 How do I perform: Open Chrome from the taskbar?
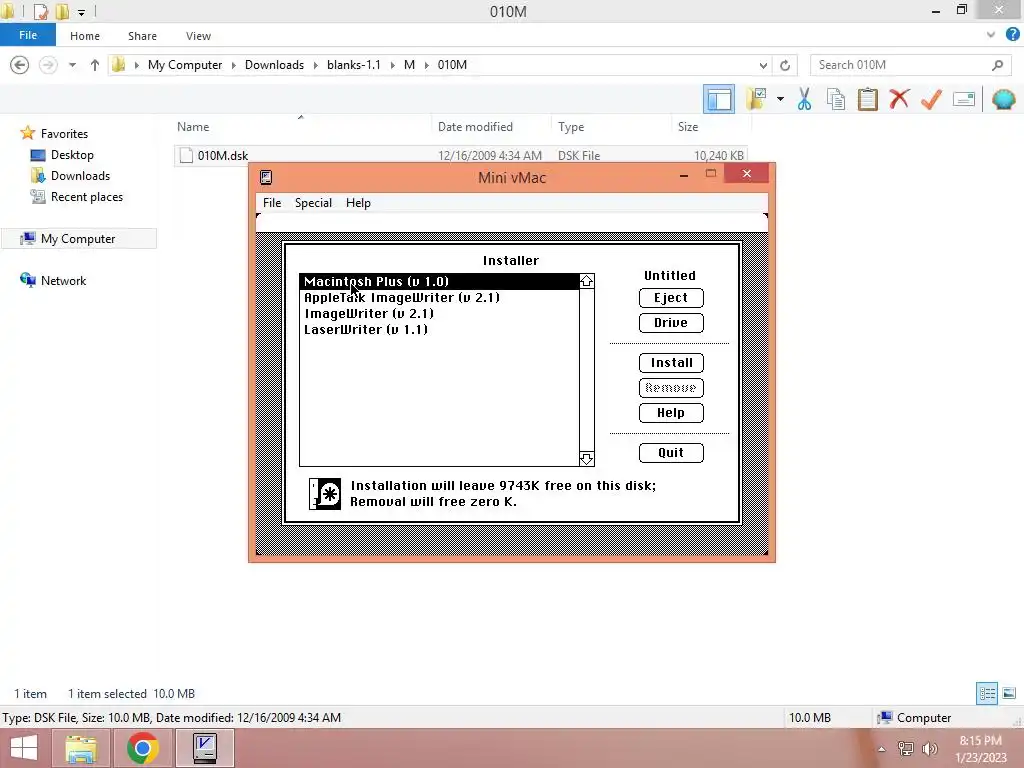(x=142, y=748)
